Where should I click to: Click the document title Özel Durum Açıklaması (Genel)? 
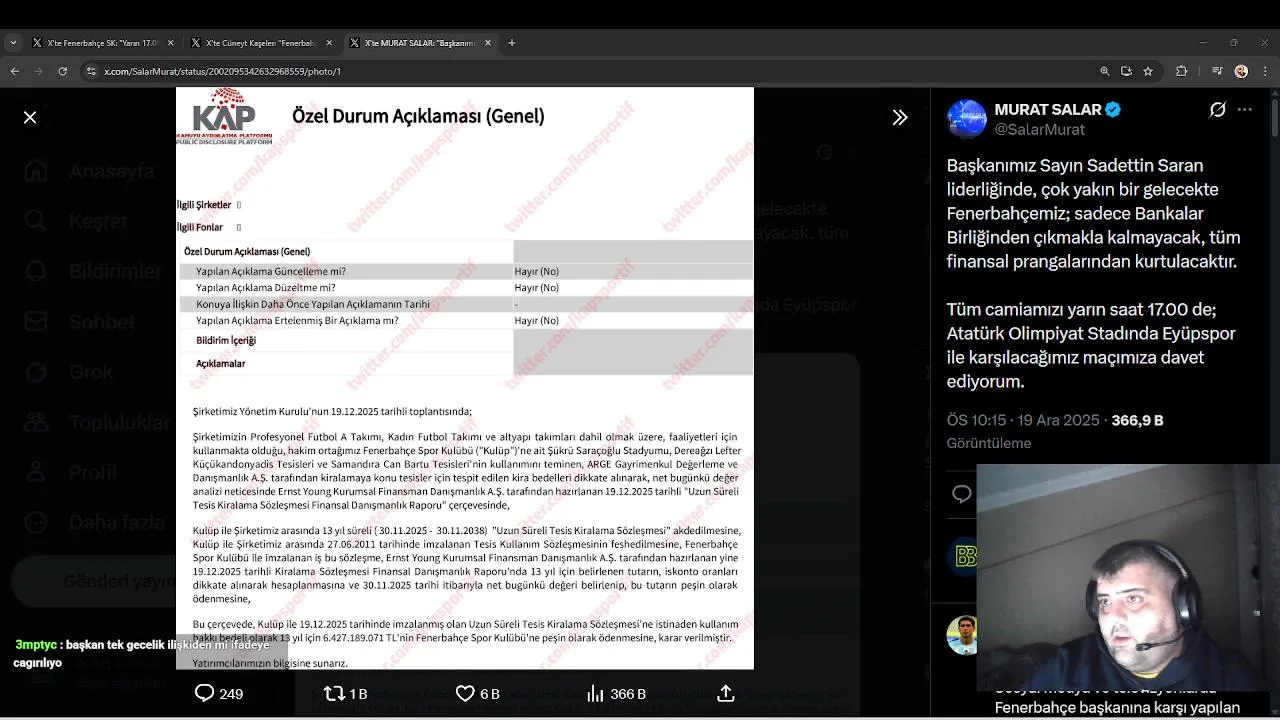[x=418, y=116]
